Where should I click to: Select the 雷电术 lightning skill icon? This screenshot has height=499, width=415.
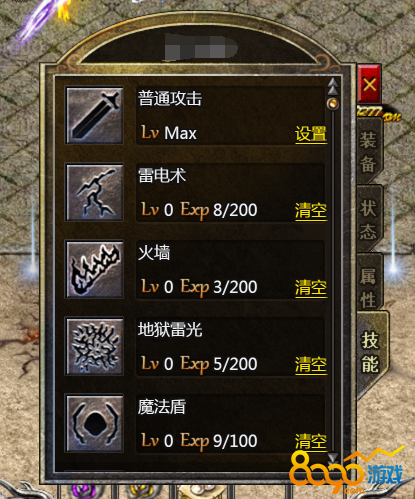[95, 192]
